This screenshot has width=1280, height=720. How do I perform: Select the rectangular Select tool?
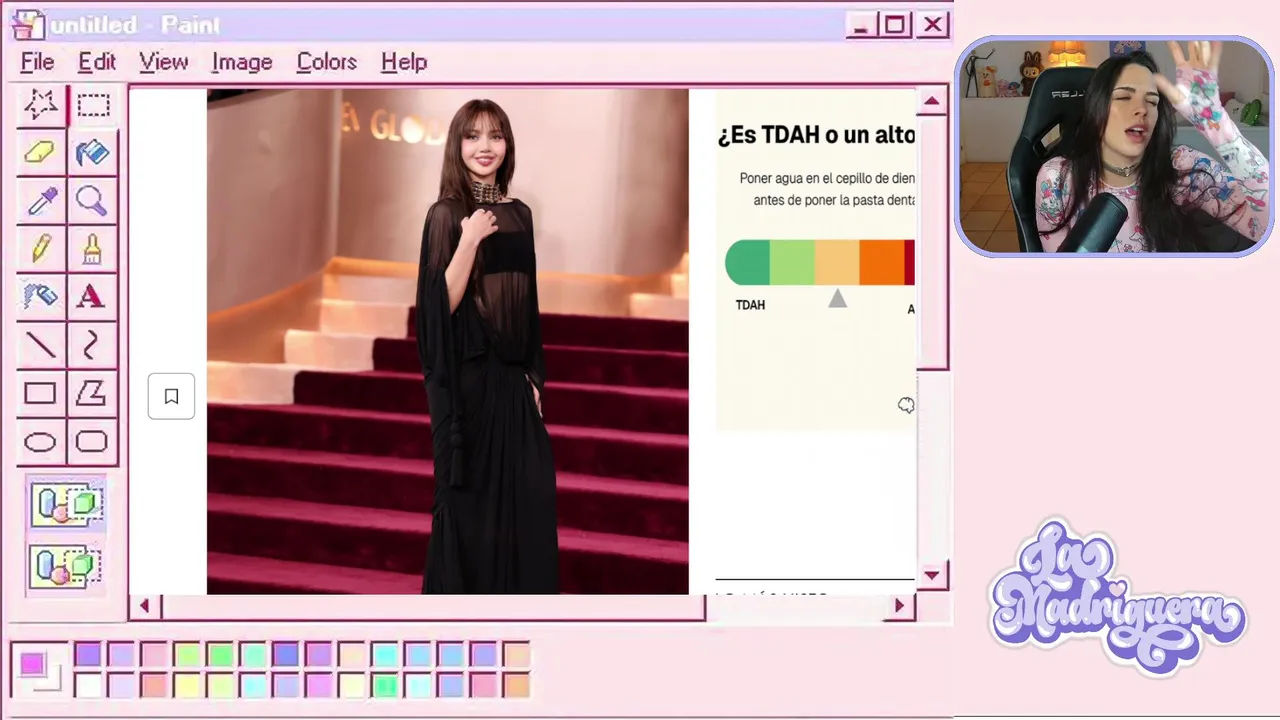[x=93, y=105]
